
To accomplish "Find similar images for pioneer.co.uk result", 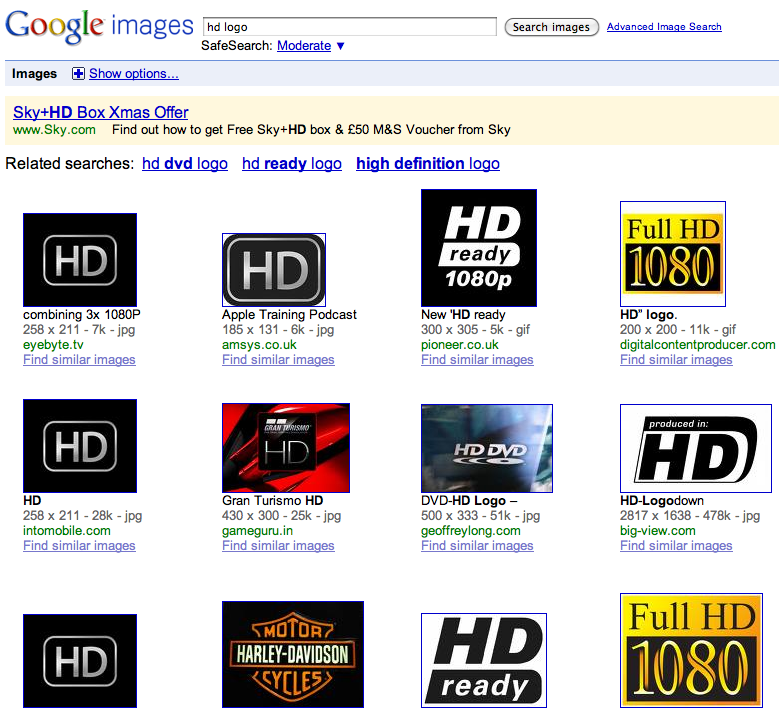I will coord(477,360).
